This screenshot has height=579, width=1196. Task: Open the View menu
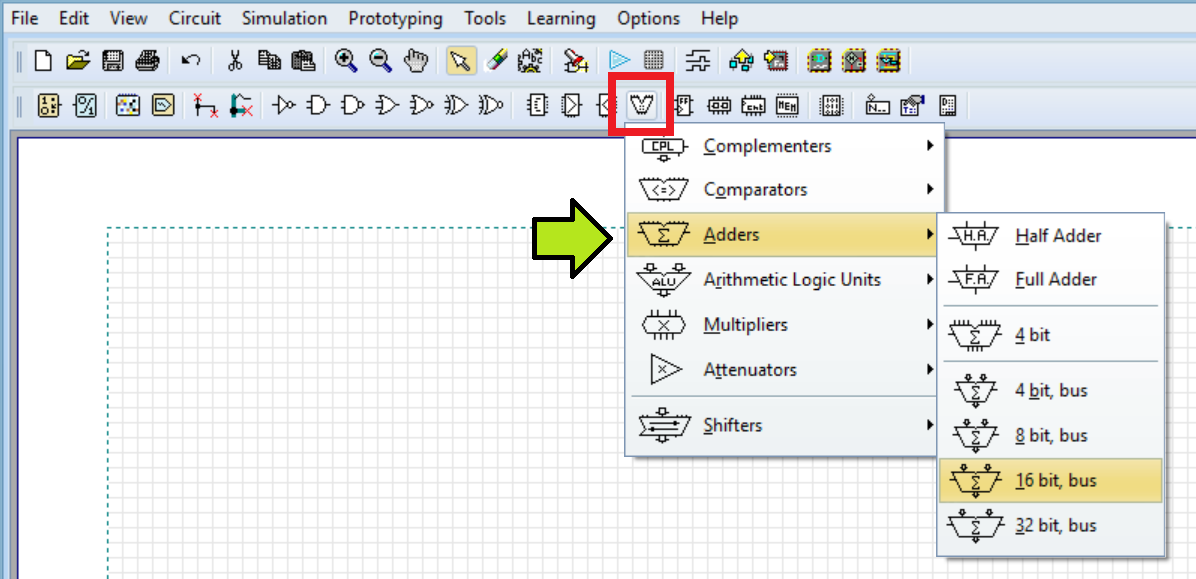(128, 18)
